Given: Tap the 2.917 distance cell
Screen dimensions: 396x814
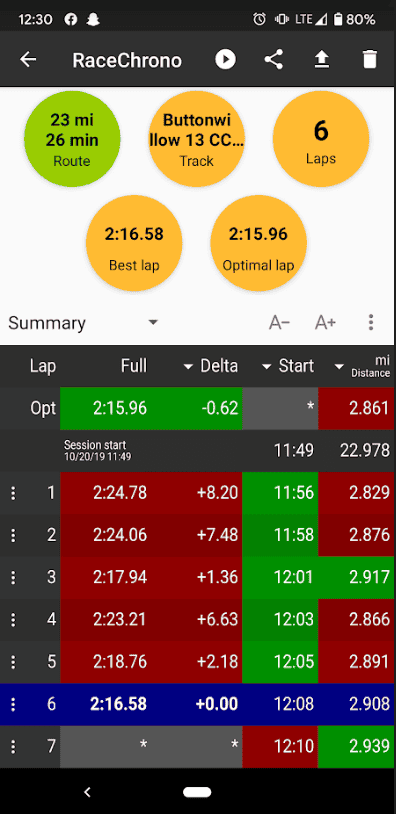Looking at the screenshot, I should (x=357, y=577).
